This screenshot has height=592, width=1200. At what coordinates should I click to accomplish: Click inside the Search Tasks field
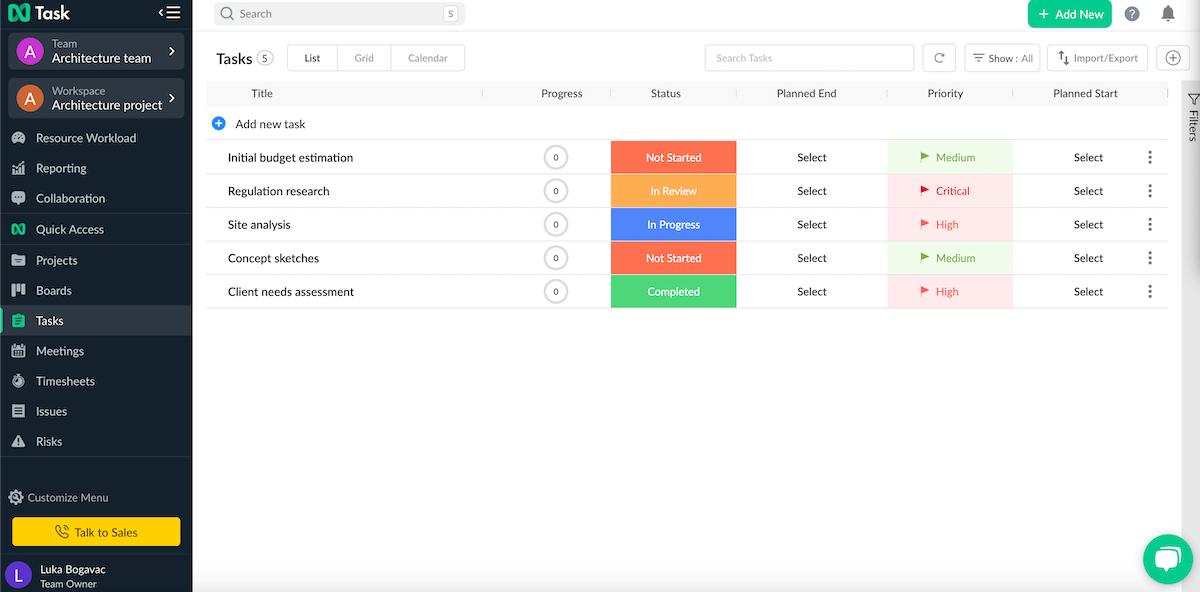[x=809, y=57]
